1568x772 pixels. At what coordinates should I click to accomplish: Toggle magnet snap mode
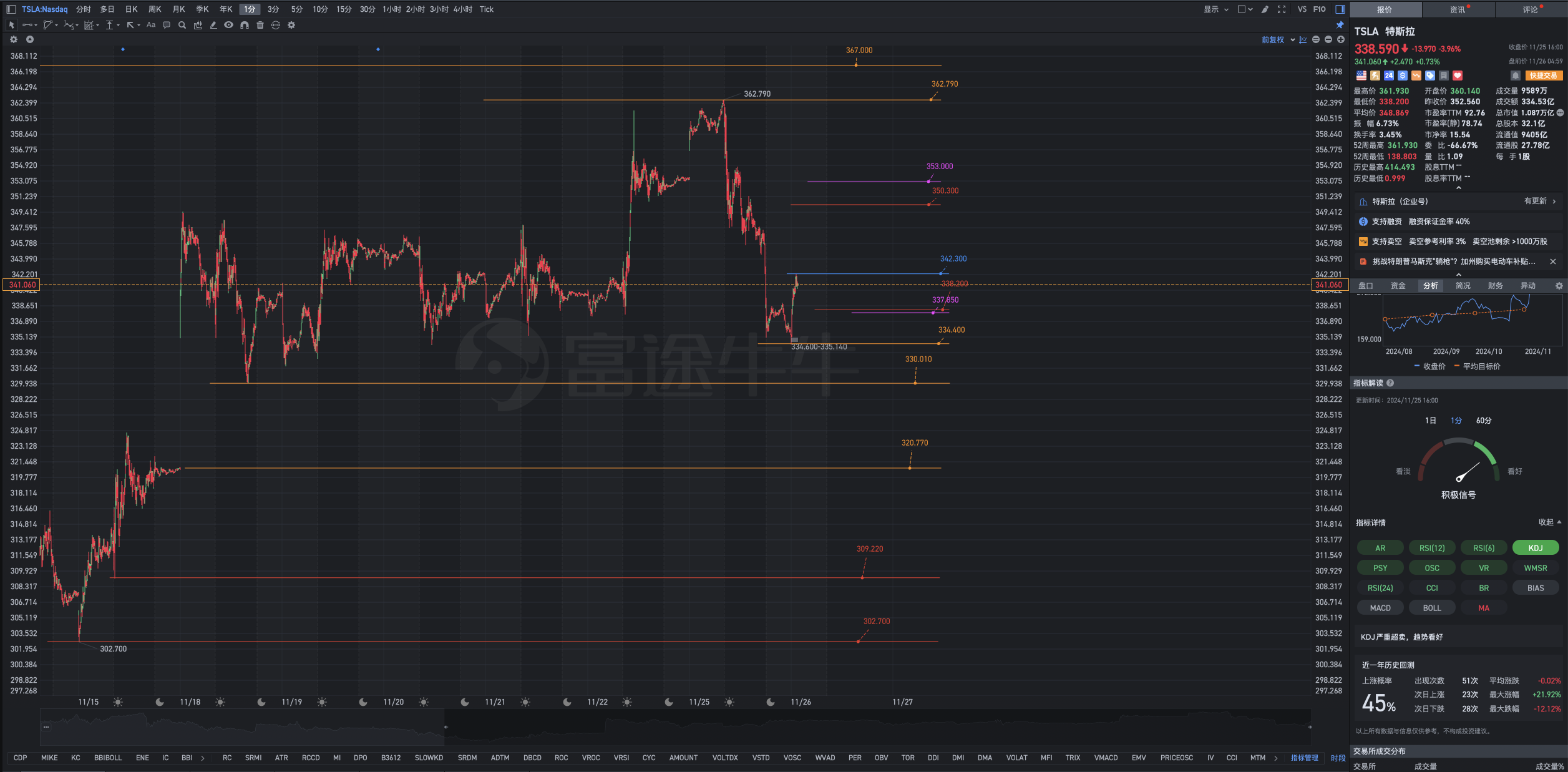tap(245, 25)
